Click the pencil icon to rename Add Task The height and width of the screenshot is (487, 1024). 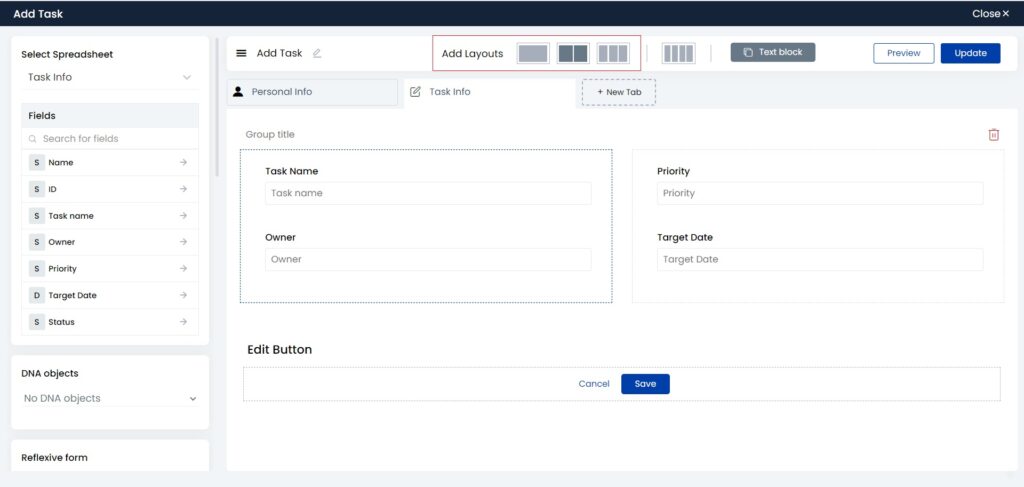coord(317,54)
